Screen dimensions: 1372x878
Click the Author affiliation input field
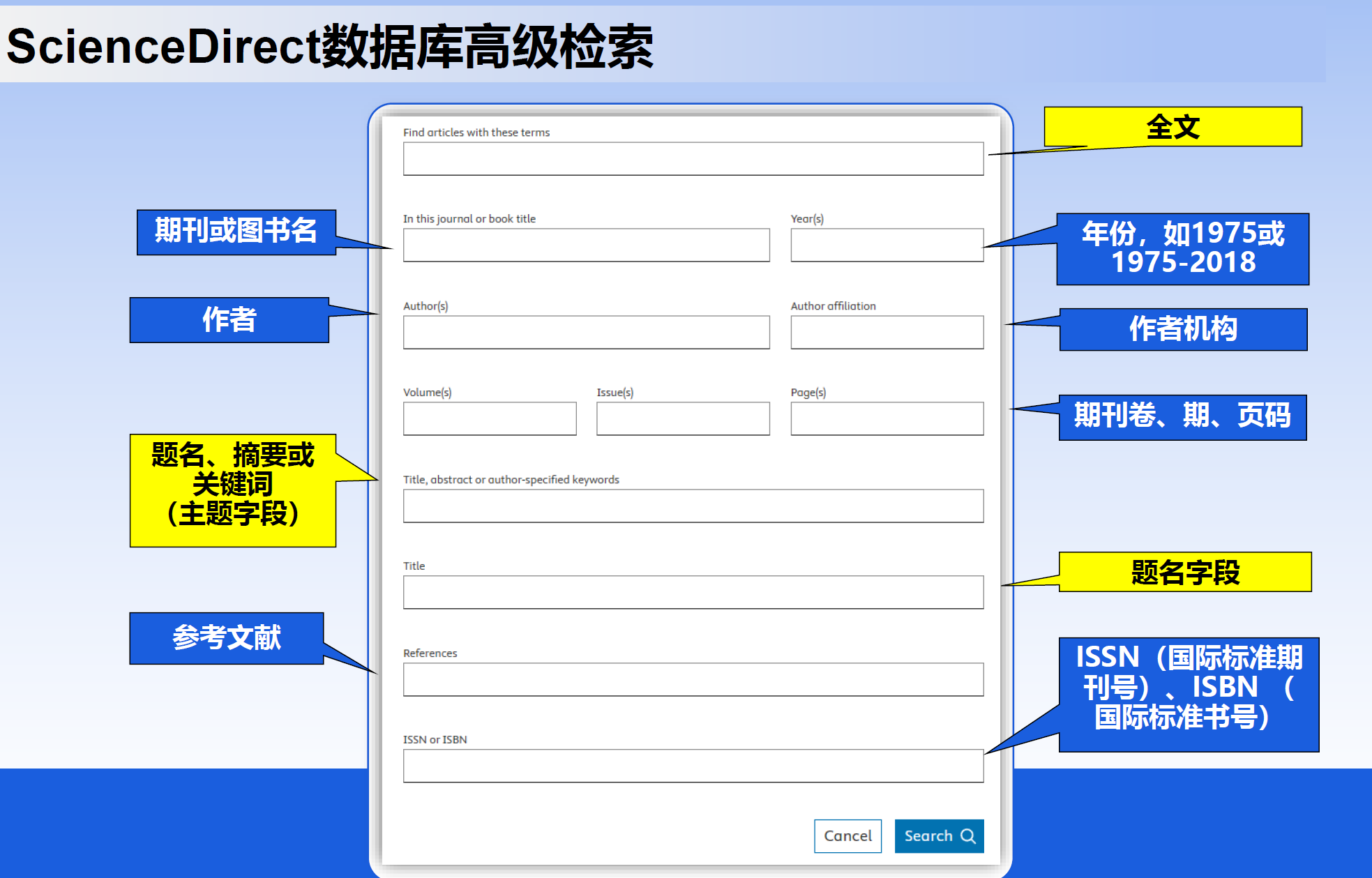(887, 332)
